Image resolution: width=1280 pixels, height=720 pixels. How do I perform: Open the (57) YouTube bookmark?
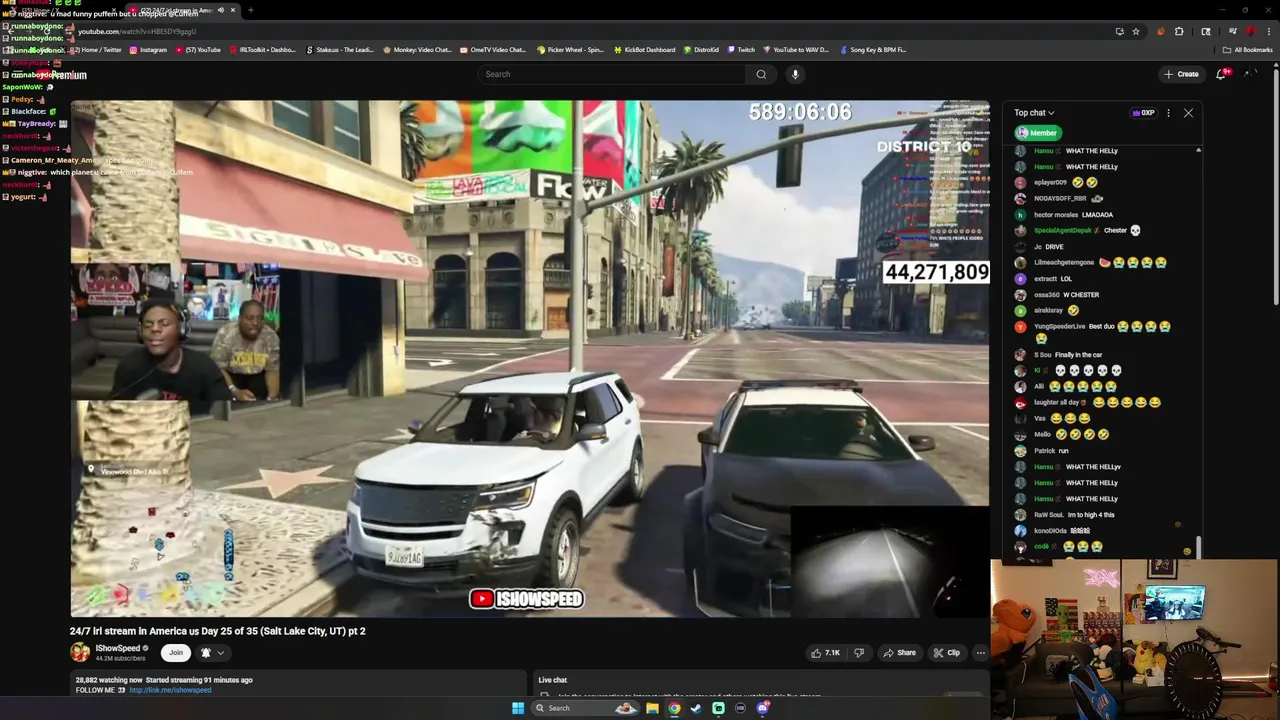pyautogui.click(x=198, y=50)
